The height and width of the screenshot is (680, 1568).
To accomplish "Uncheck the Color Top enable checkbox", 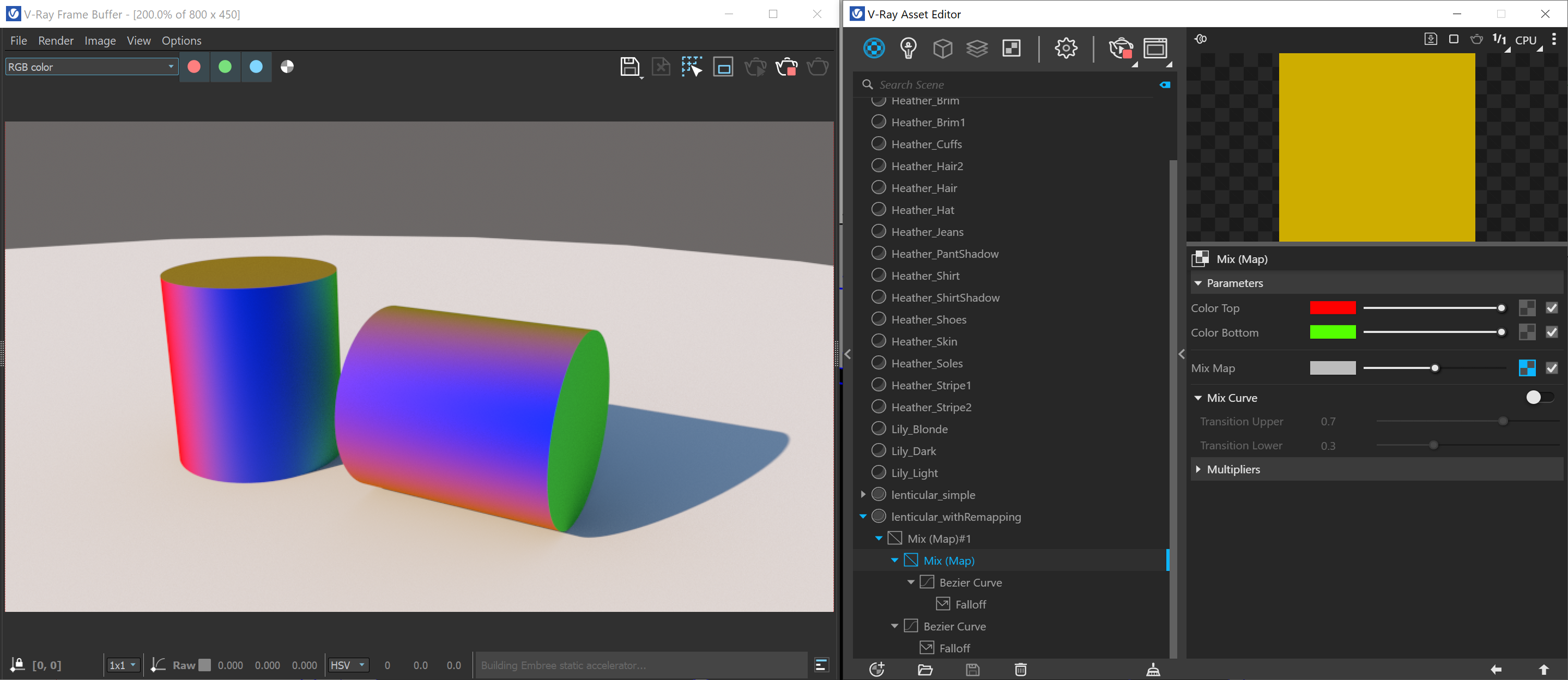I will coord(1551,307).
